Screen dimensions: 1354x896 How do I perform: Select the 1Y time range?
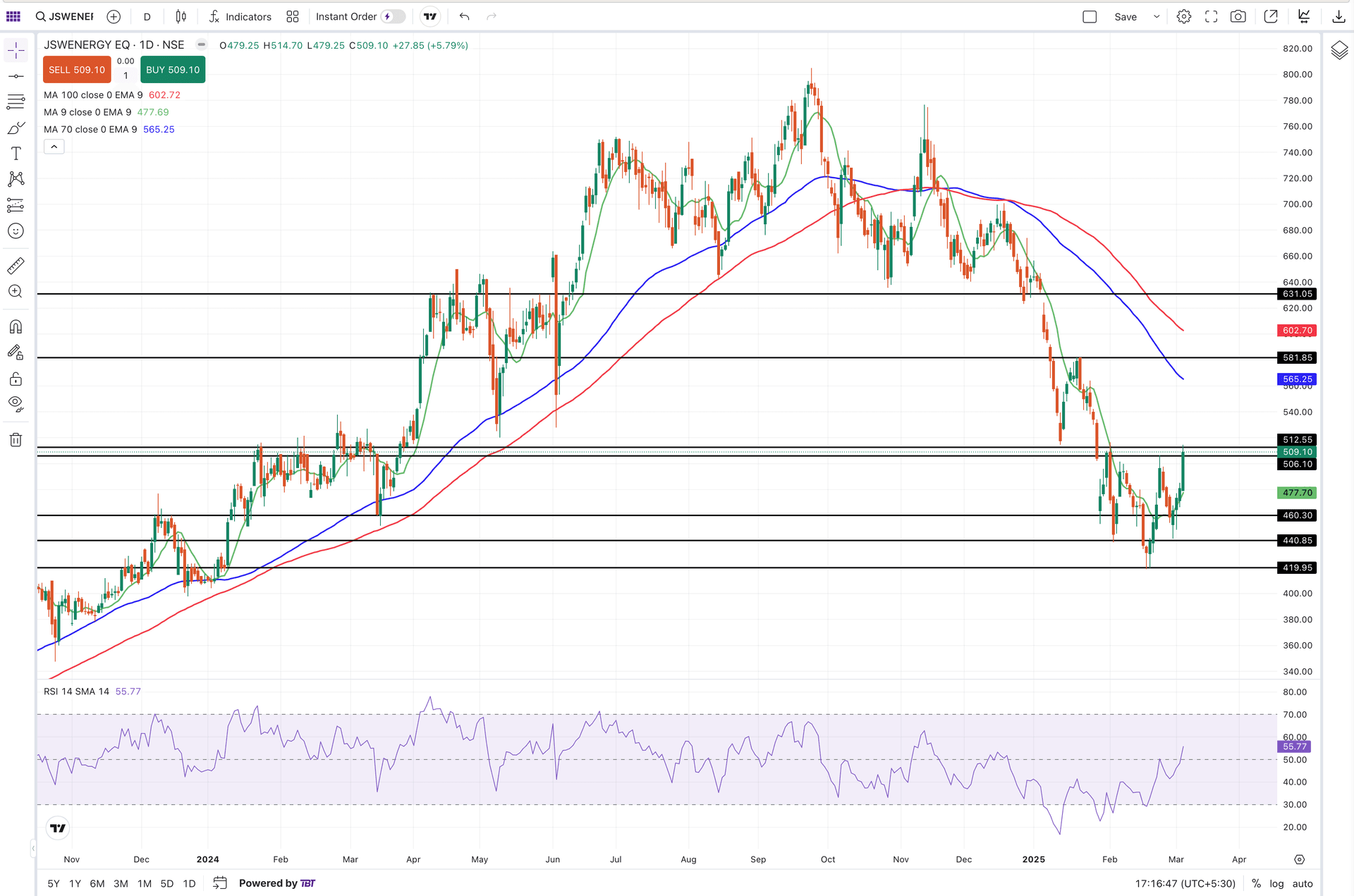coord(75,883)
